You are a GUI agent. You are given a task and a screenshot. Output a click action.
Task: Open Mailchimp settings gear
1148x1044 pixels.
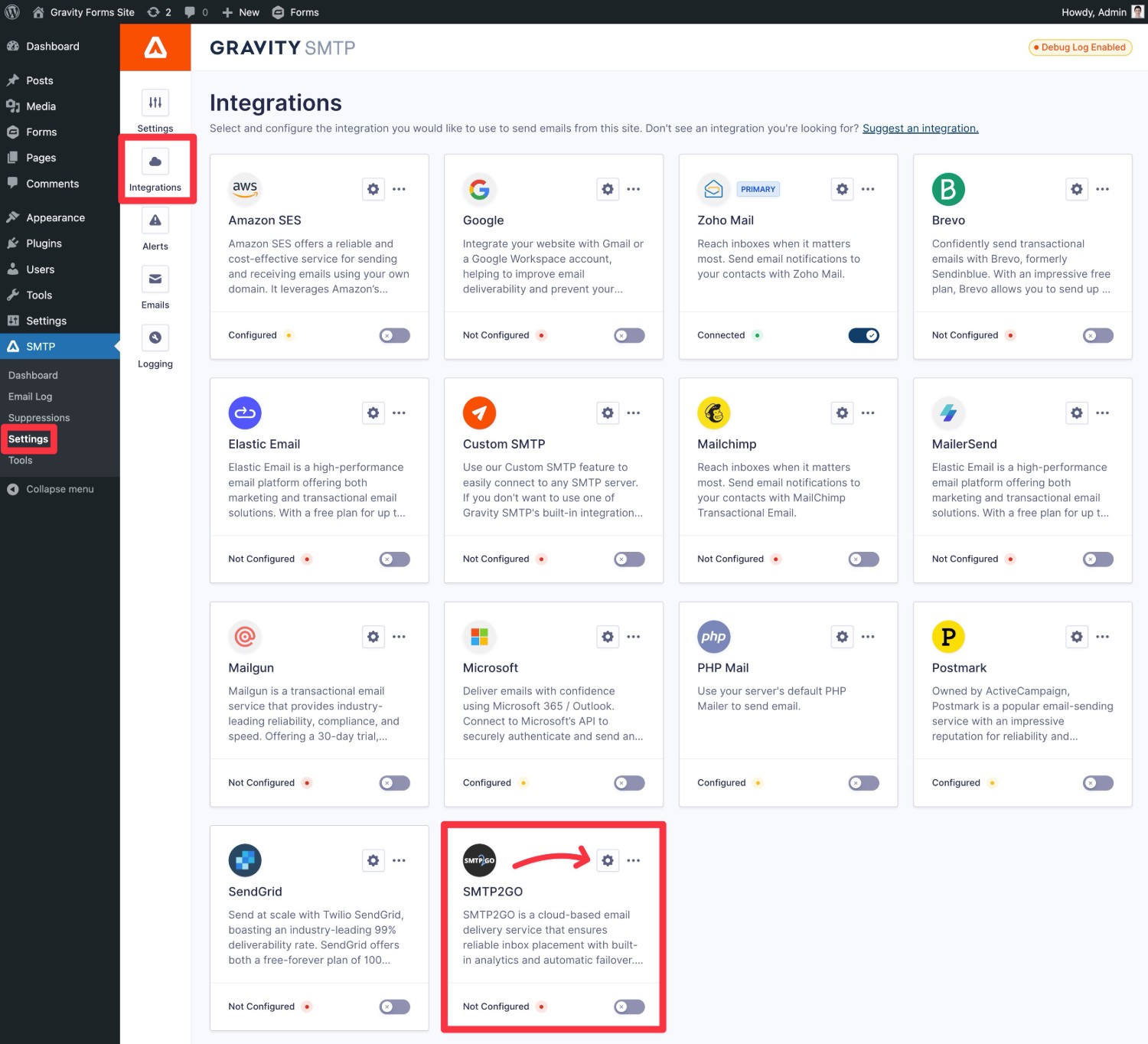pyautogui.click(x=842, y=413)
